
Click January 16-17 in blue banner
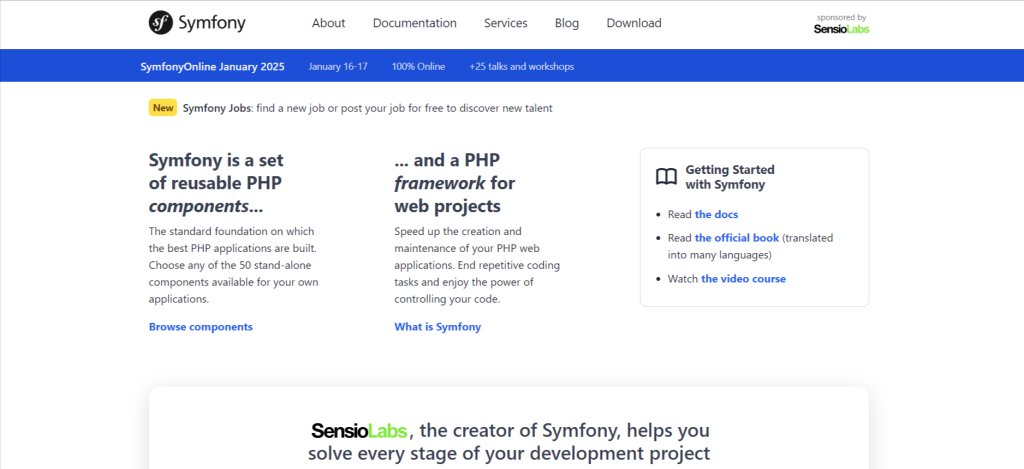(338, 67)
